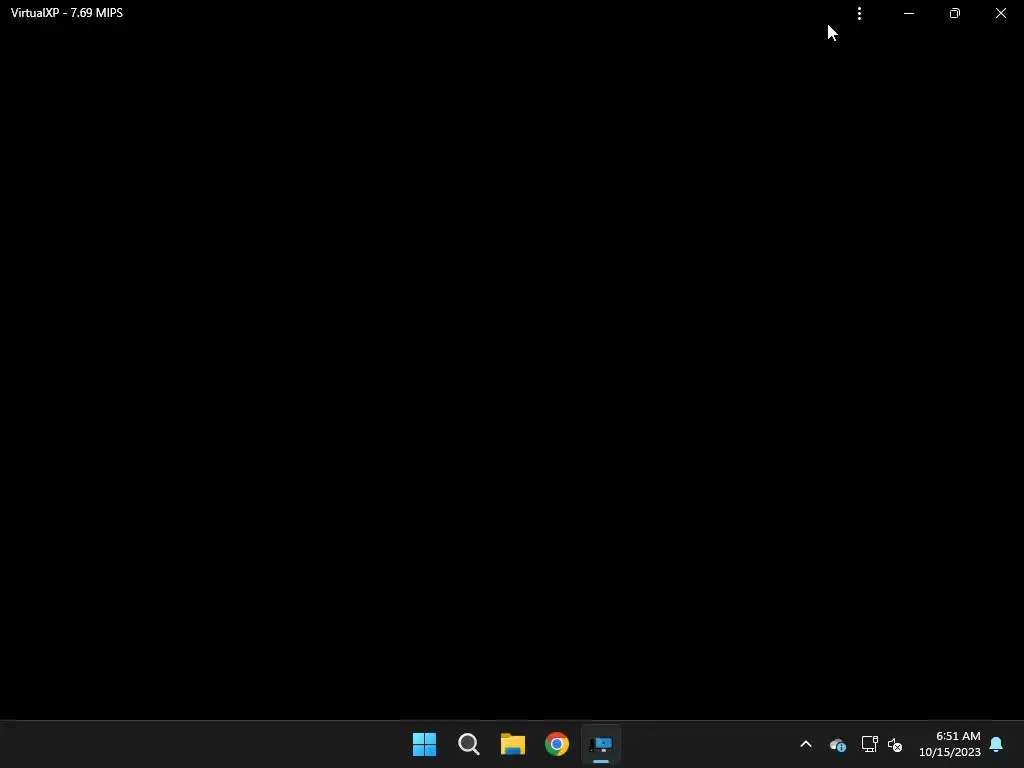Open taskbar Search
1024x768 pixels.
coord(468,744)
